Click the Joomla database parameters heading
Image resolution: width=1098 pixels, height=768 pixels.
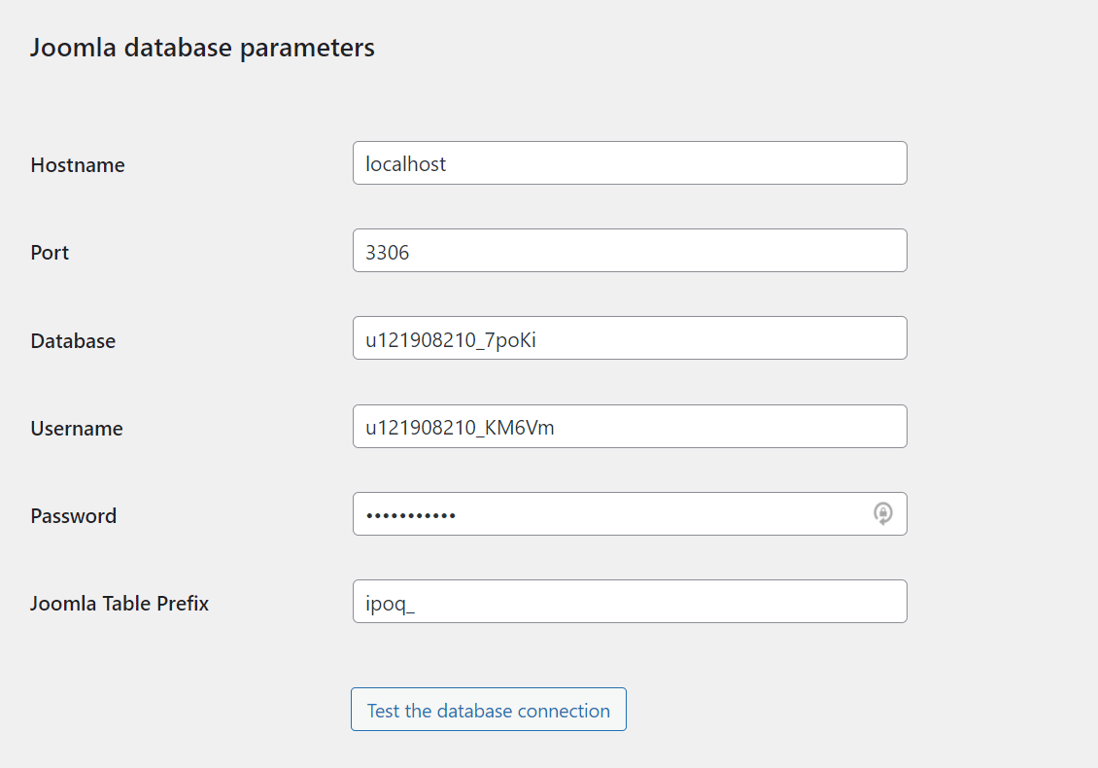point(202,46)
